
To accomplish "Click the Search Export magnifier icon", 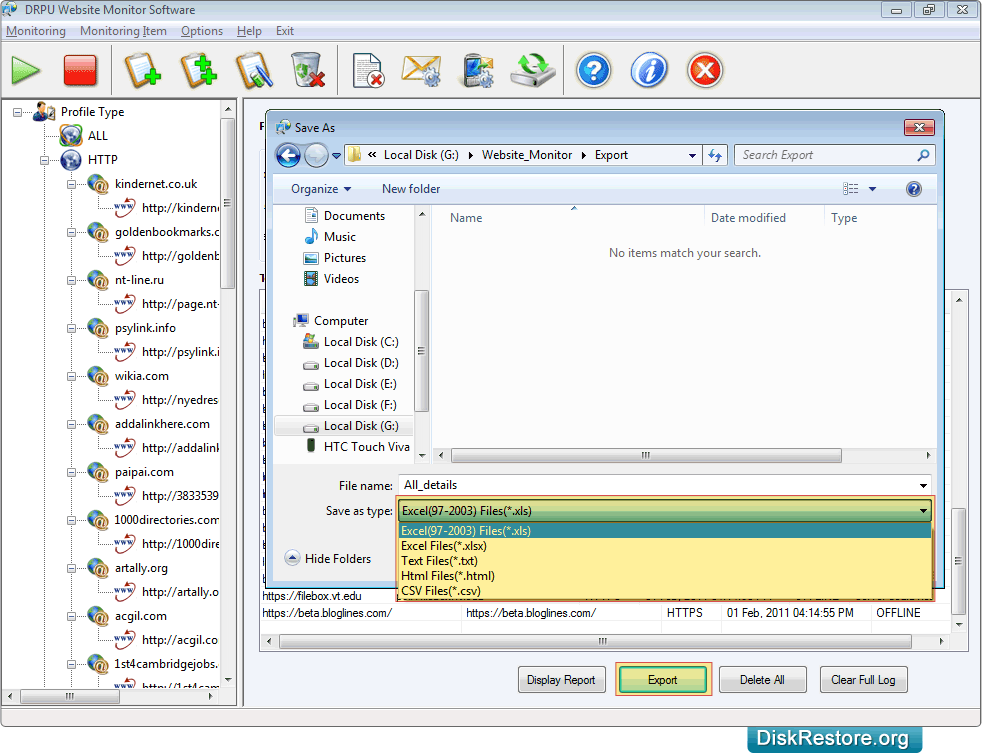I will pyautogui.click(x=923, y=155).
